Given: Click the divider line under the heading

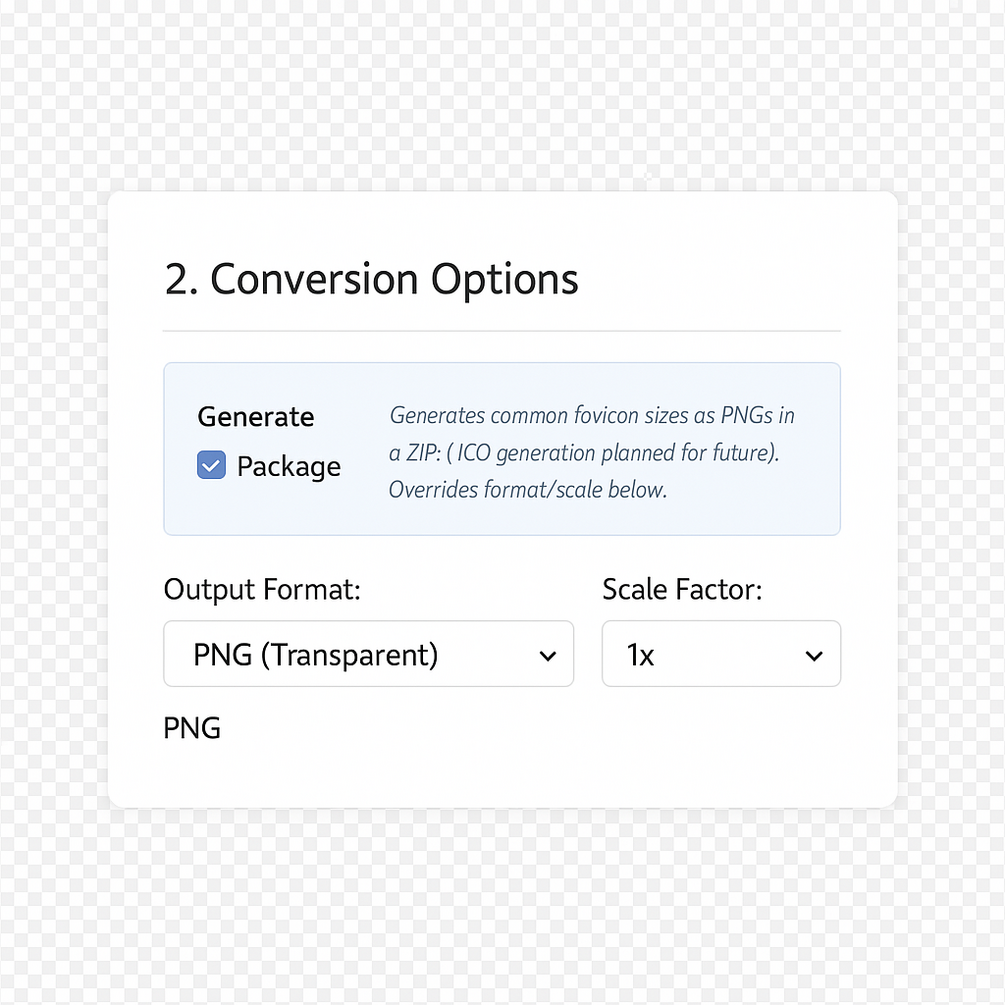Looking at the screenshot, I should (x=501, y=330).
